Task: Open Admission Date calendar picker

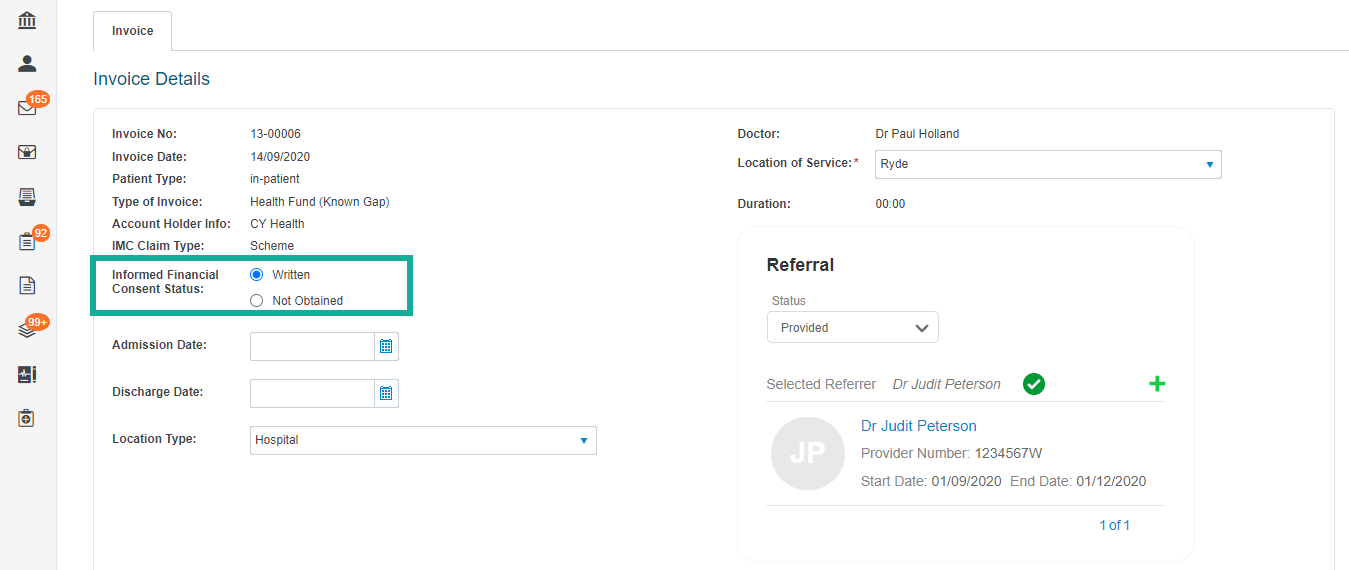Action: point(386,346)
